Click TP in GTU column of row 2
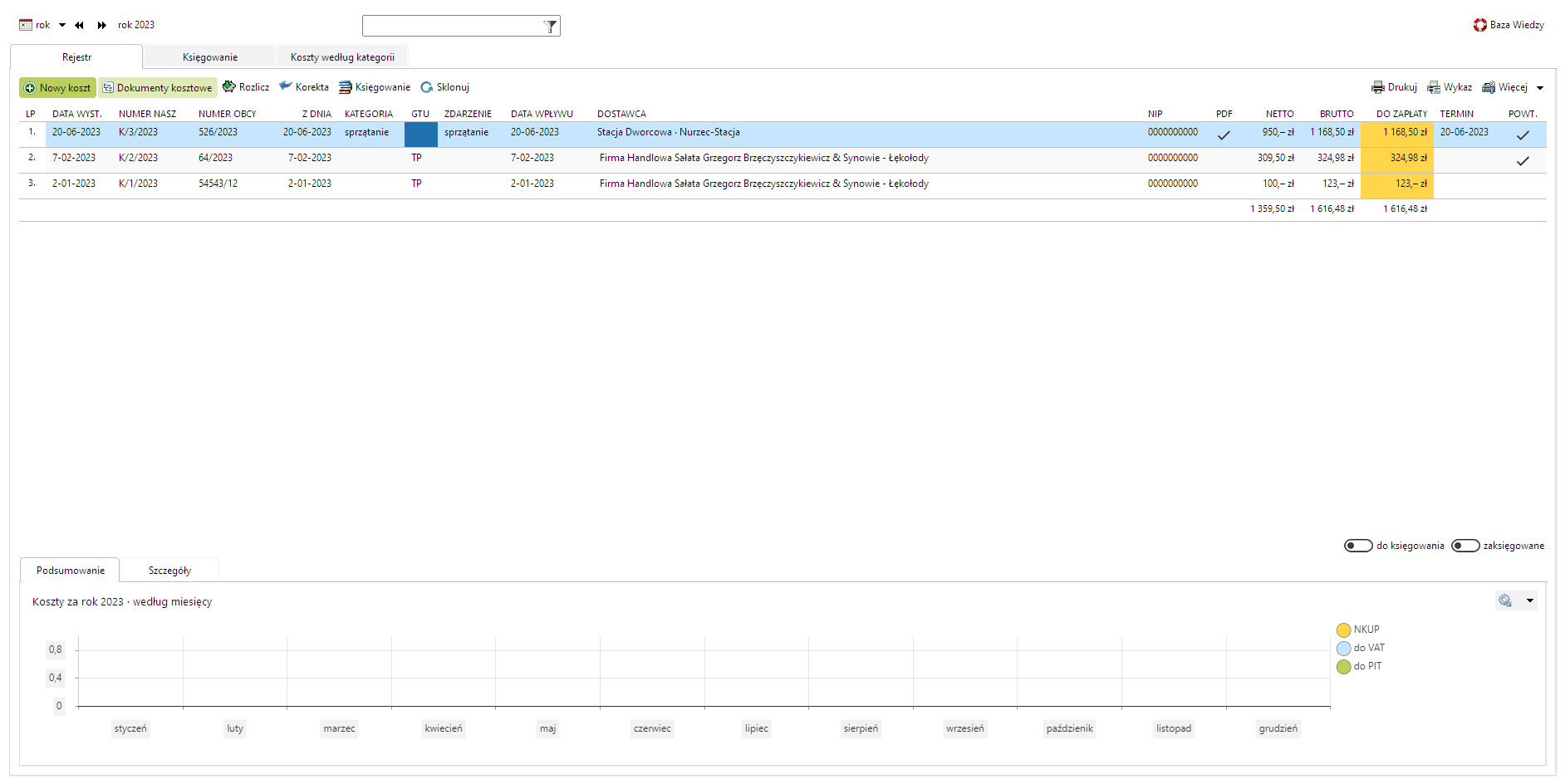The image size is (1565, 784). [416, 158]
